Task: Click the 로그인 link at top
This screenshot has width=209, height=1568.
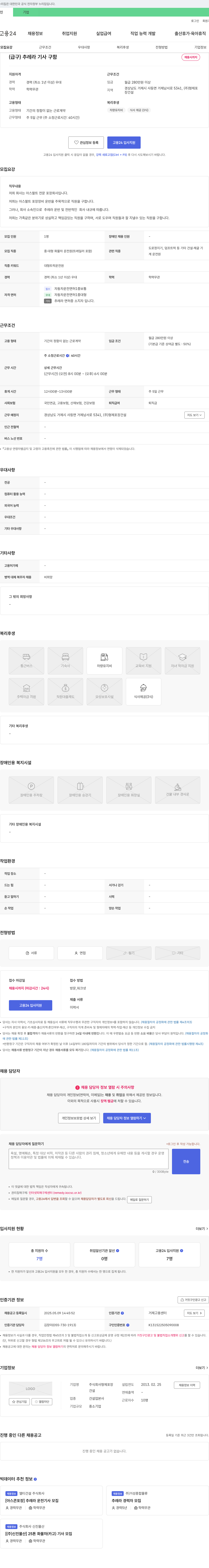Action: [x=195, y=21]
